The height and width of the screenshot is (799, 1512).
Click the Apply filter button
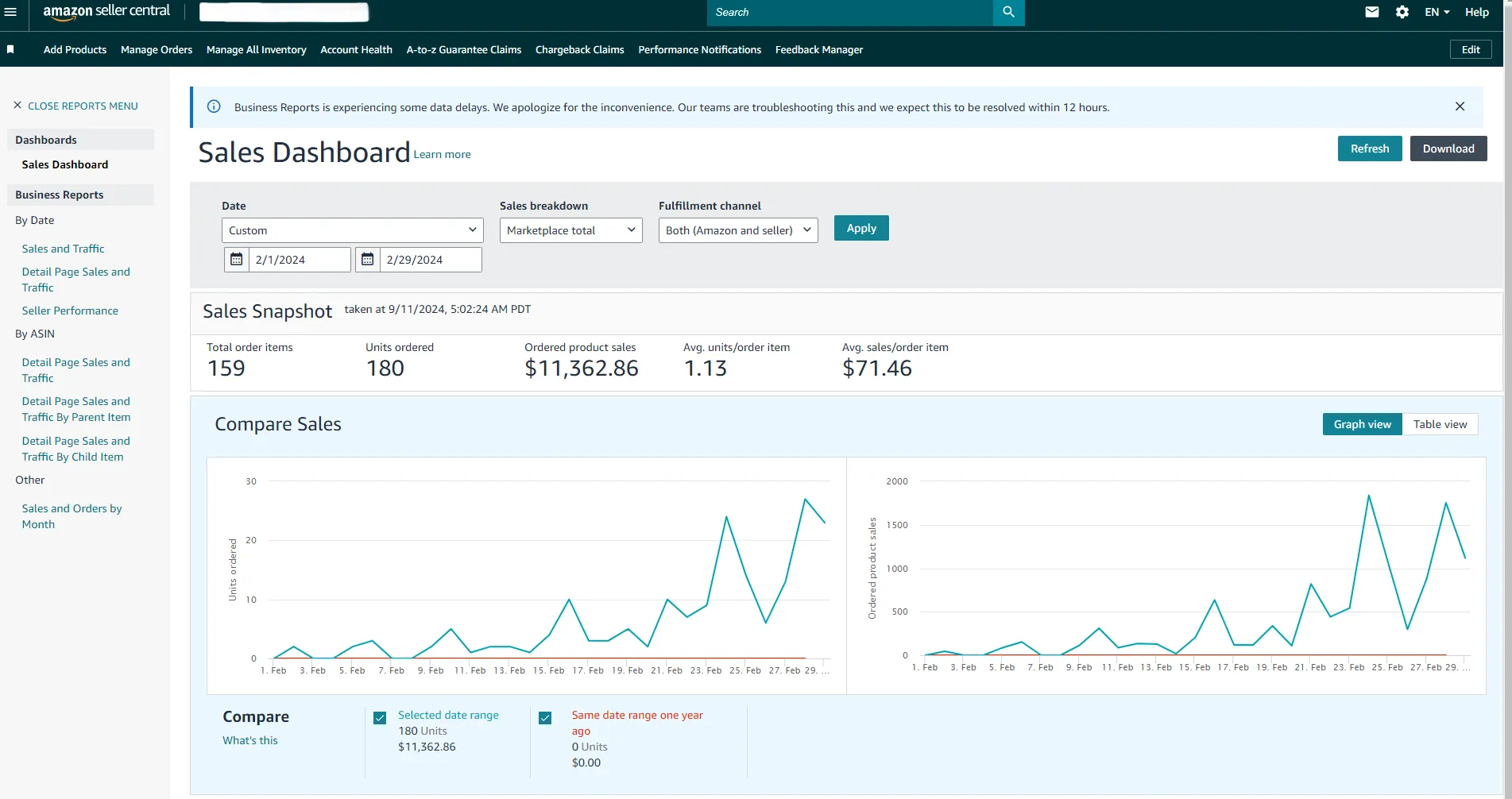point(861,228)
